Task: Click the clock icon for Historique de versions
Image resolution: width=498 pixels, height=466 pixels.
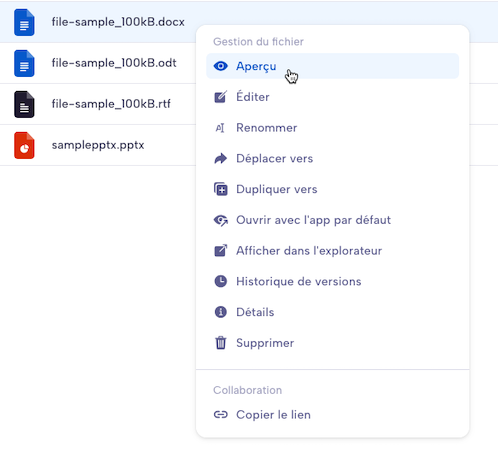Action: pos(220,281)
